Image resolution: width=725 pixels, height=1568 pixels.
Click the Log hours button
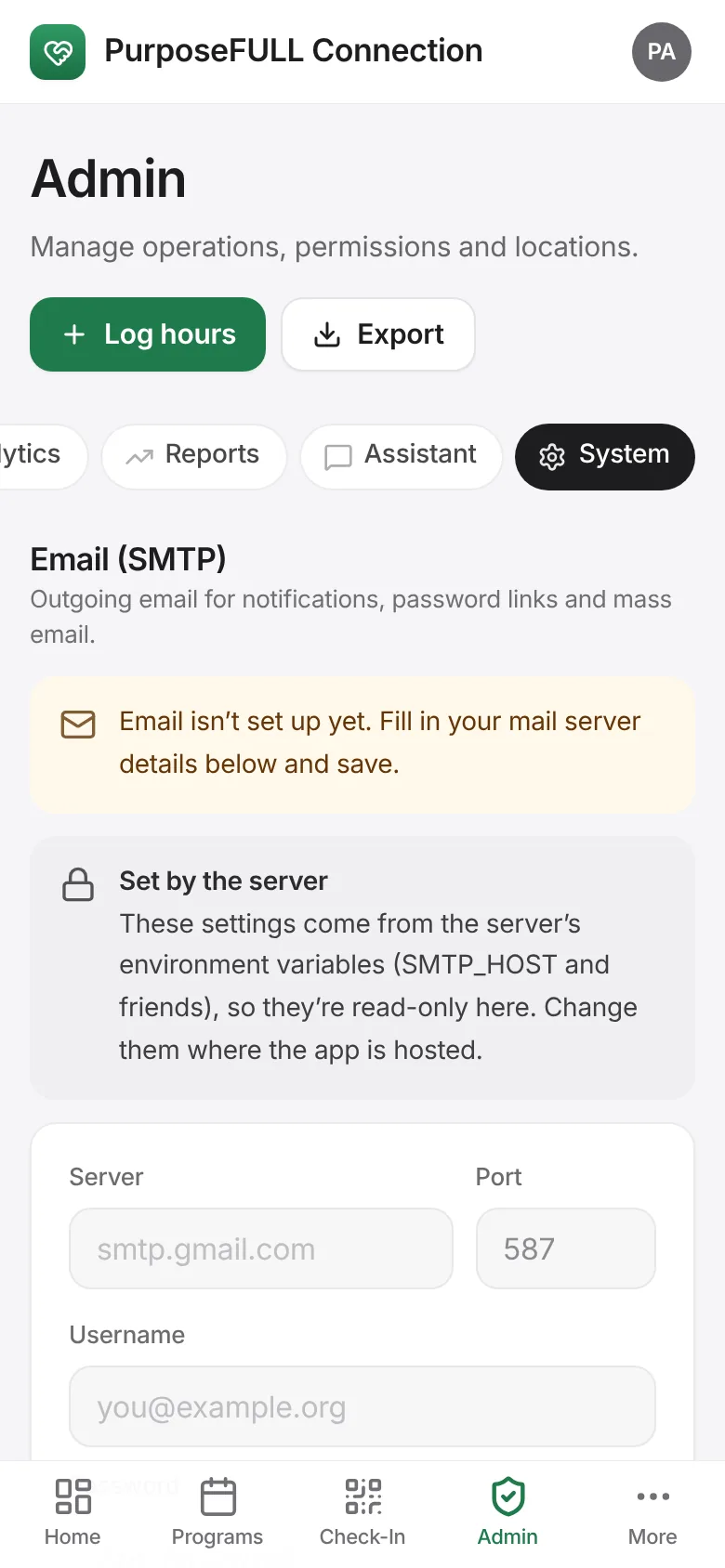(148, 334)
